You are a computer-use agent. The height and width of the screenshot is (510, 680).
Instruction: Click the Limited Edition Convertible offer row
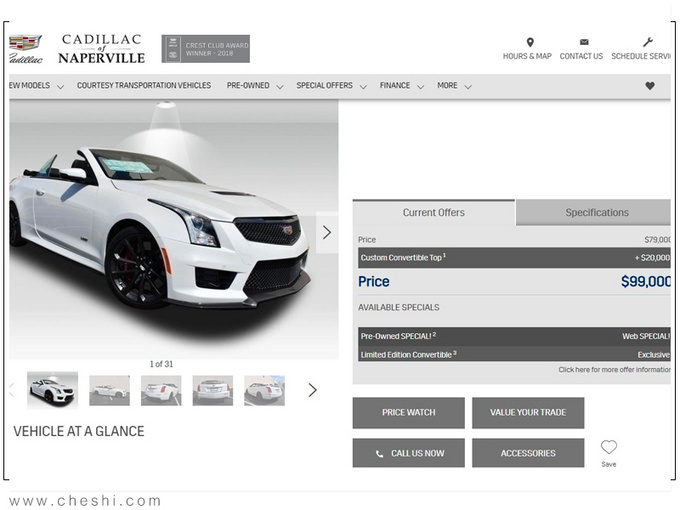pos(514,355)
